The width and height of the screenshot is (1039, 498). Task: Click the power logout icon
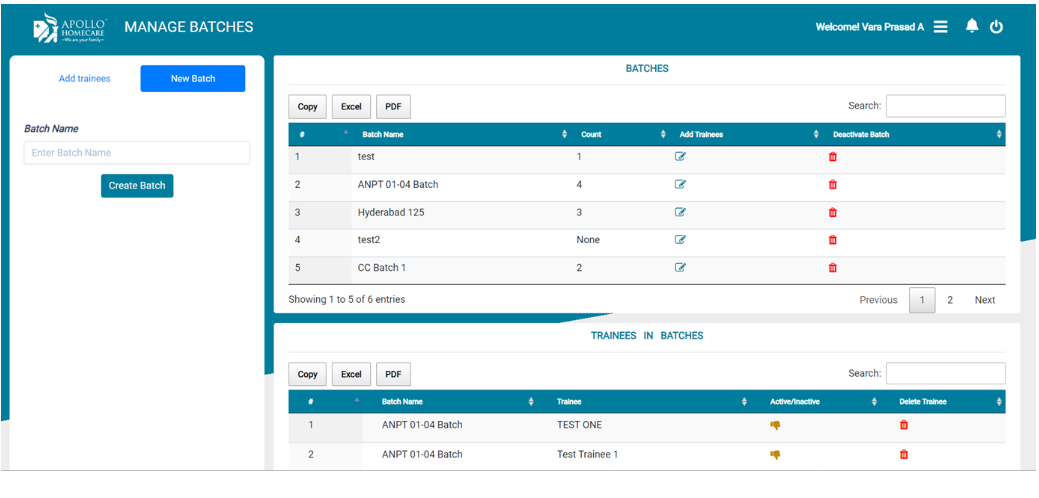pyautogui.click(x=996, y=27)
